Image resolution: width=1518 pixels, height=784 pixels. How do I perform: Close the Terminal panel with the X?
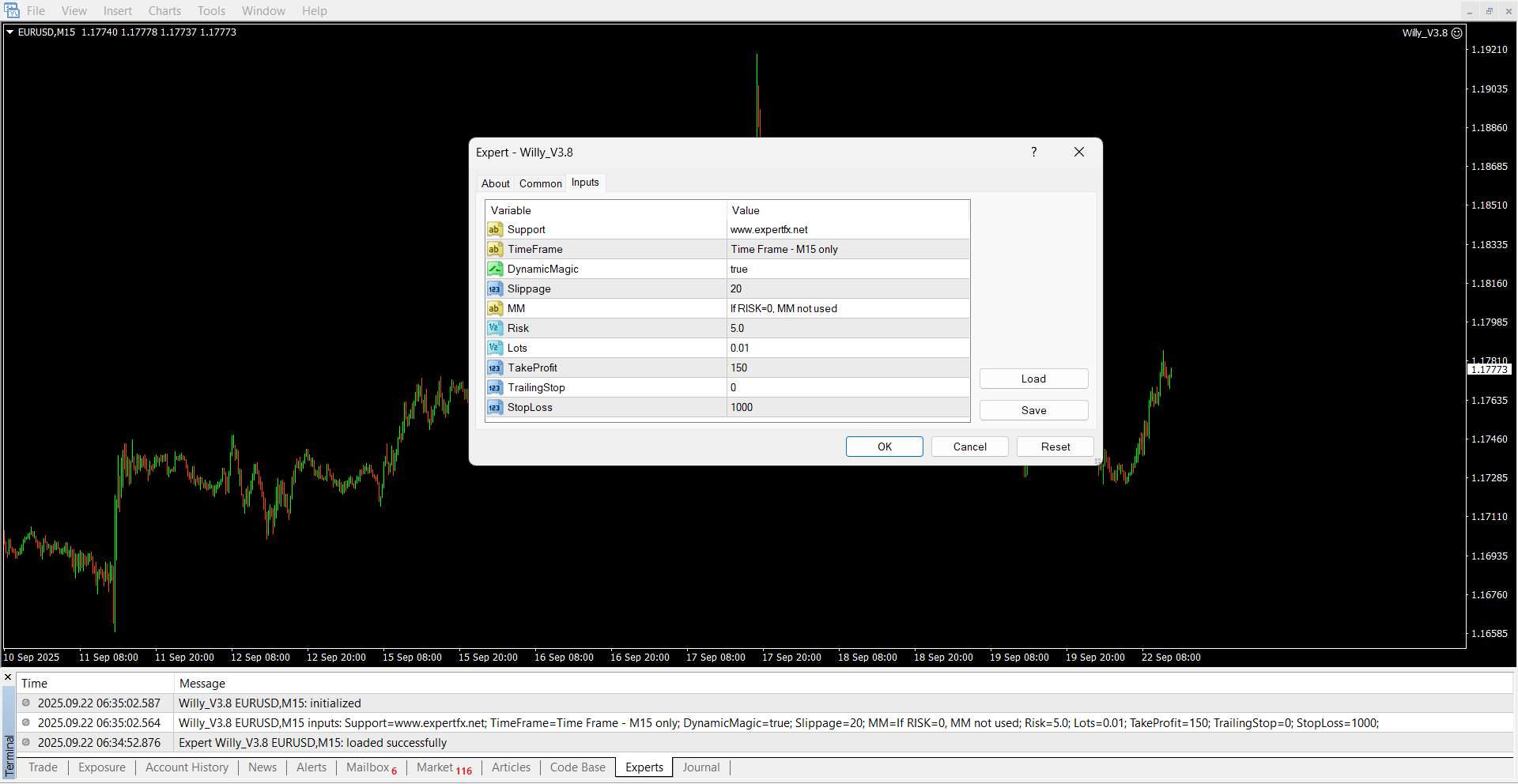[x=8, y=677]
